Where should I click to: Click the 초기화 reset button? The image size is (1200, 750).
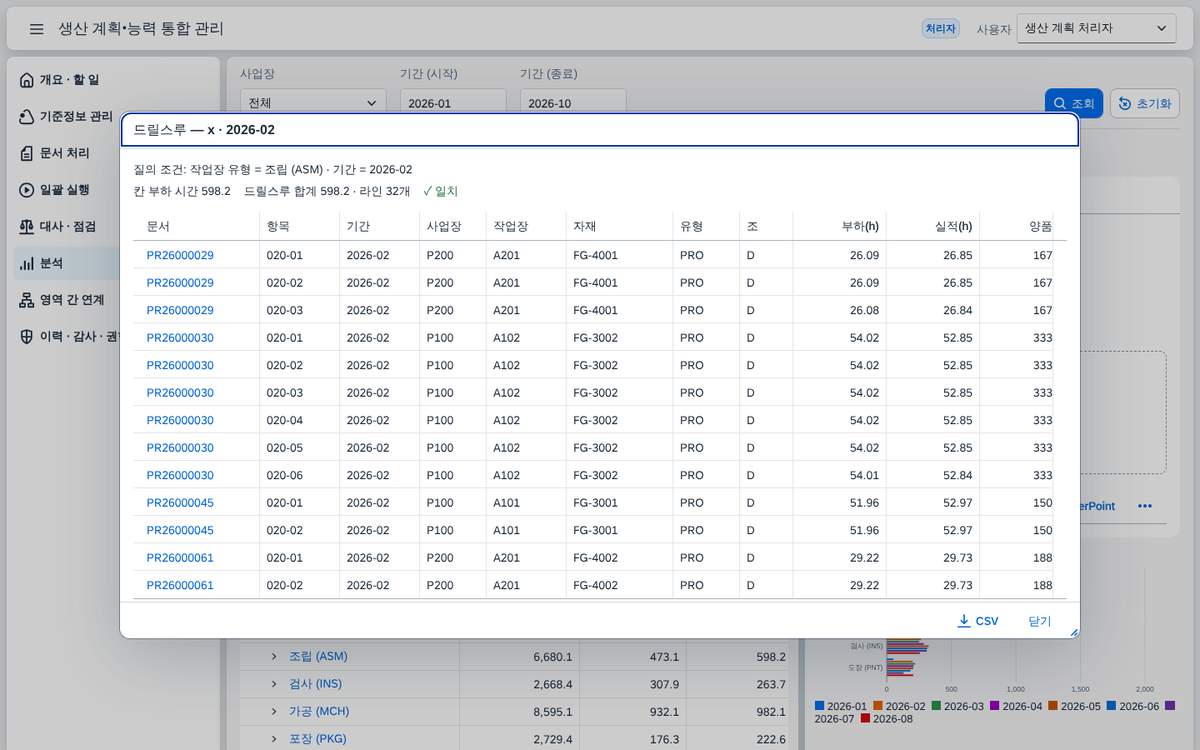click(x=1145, y=104)
